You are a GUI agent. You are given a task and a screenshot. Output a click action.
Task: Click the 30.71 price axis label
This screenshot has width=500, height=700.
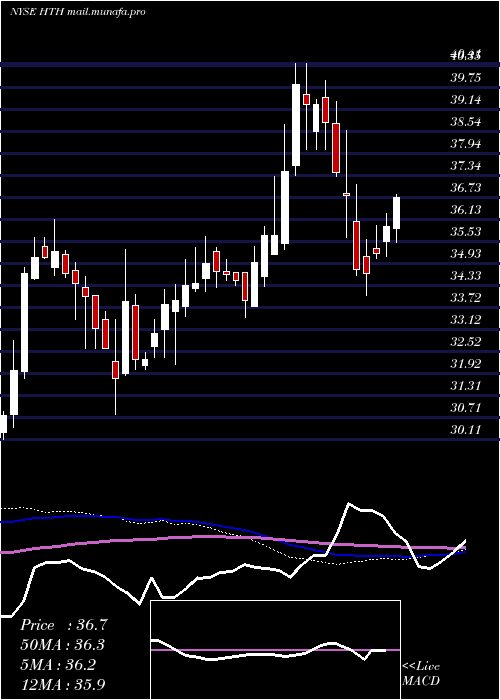tap(466, 408)
